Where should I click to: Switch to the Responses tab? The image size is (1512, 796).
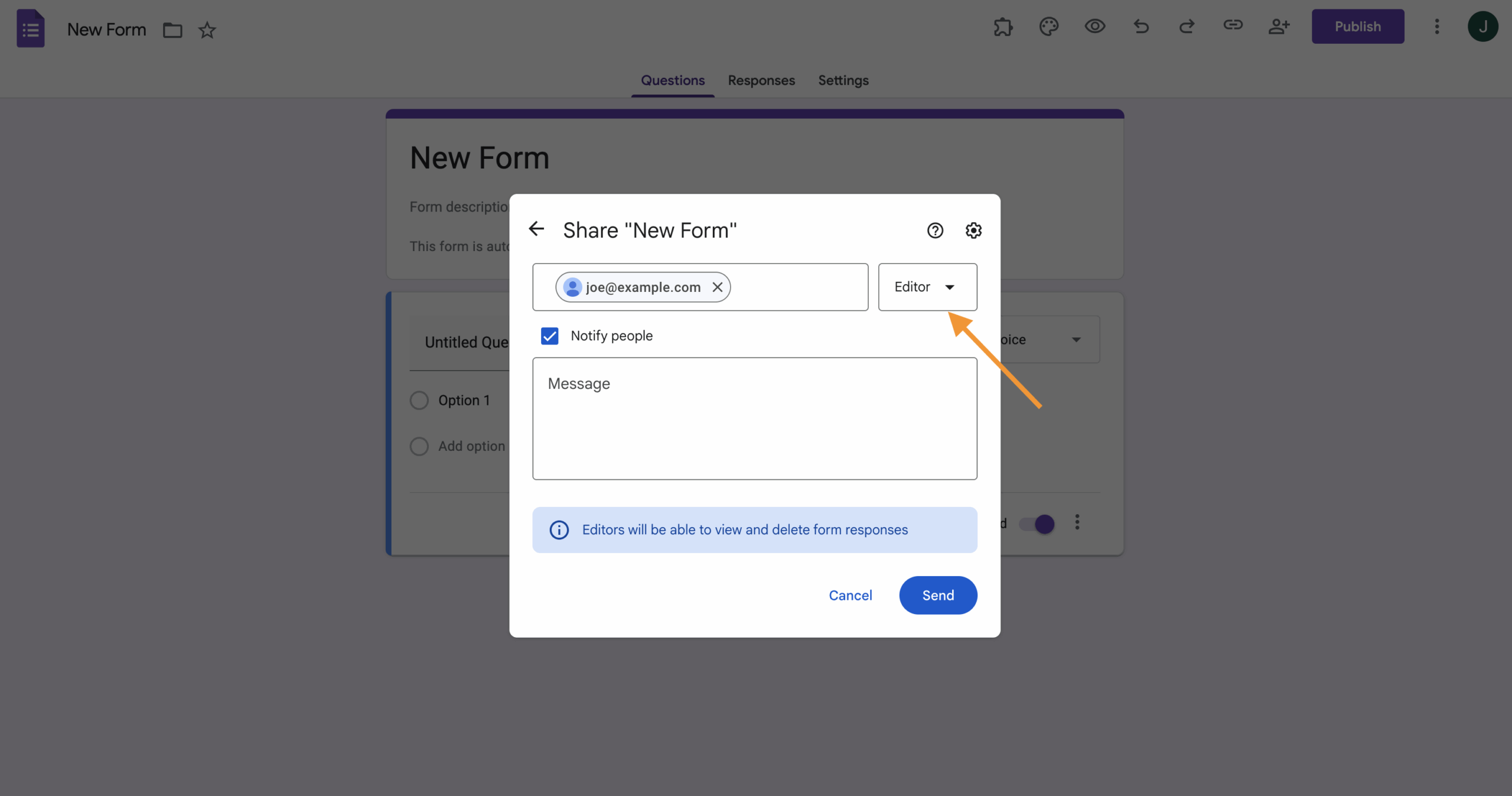[x=761, y=80]
